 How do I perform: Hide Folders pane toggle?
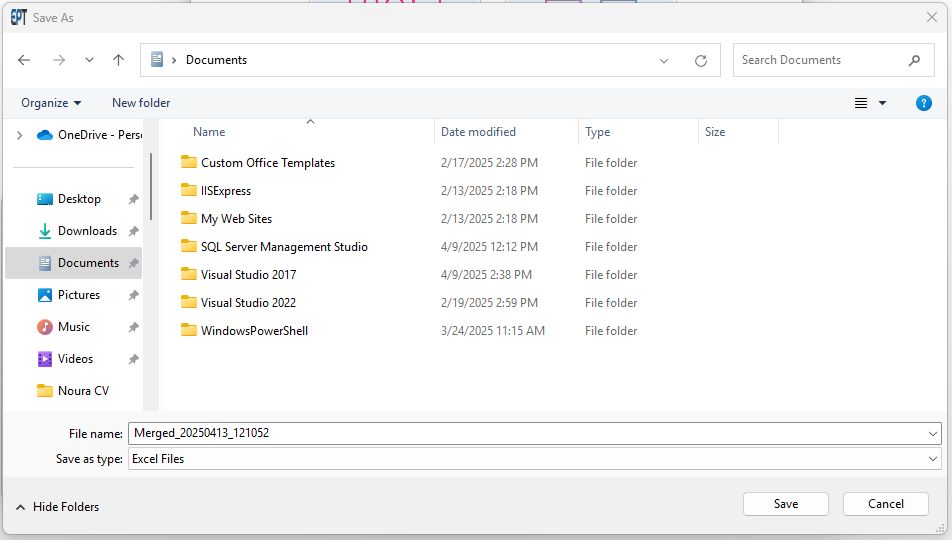(58, 507)
